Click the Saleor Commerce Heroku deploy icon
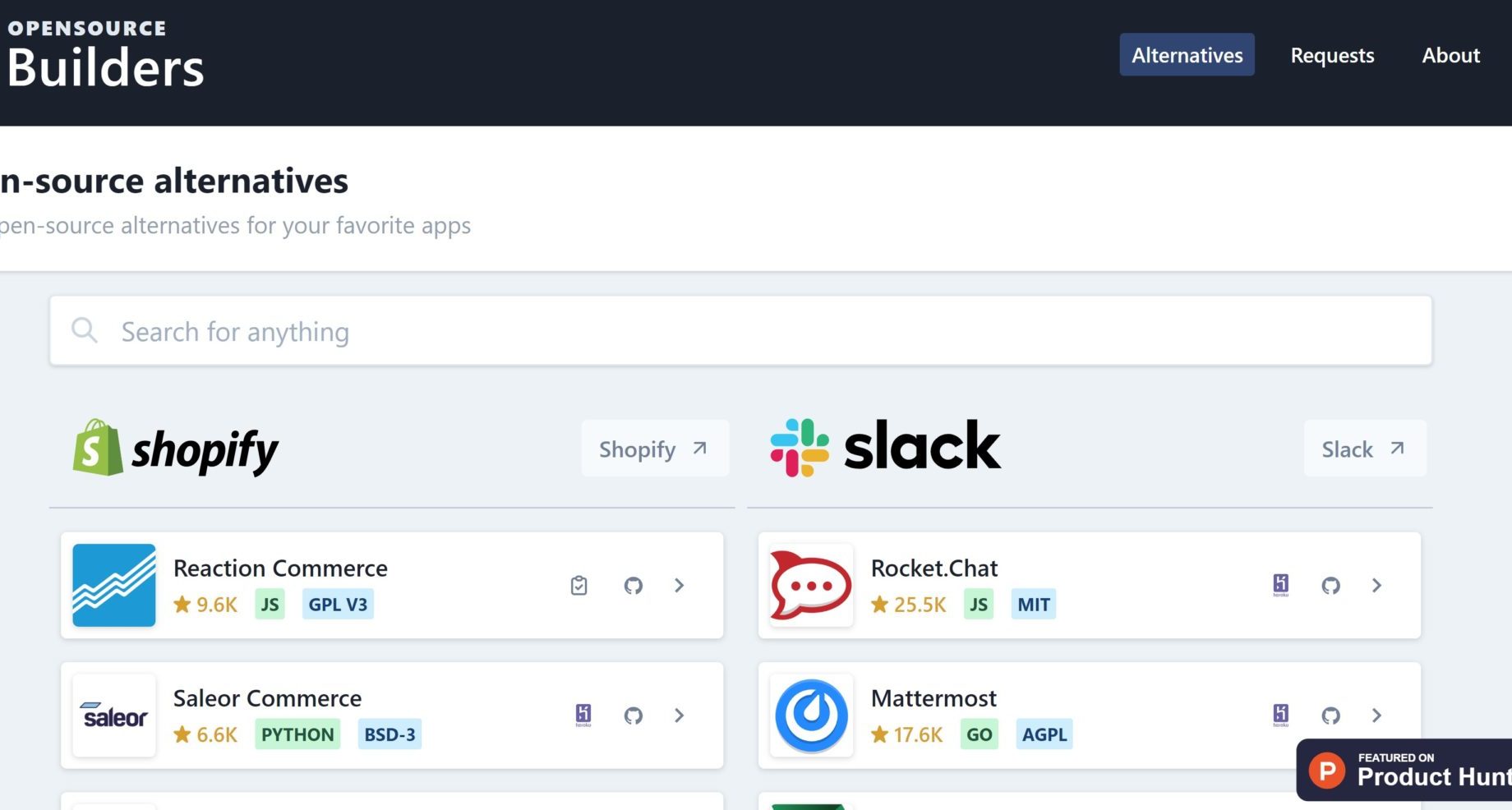 click(x=583, y=715)
